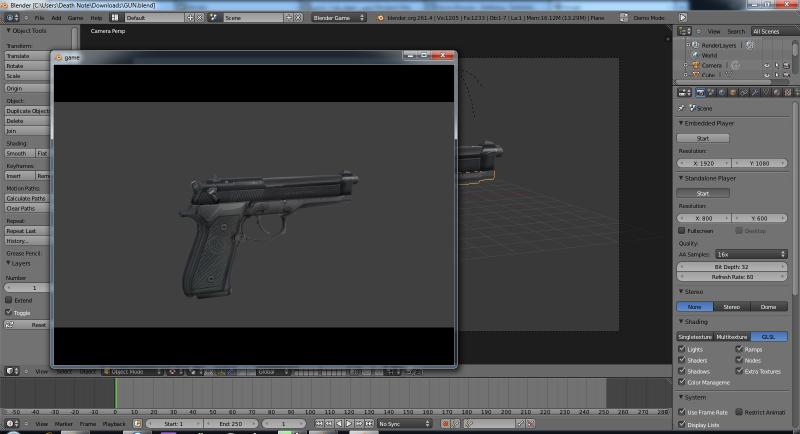
Task: Open the info editor type selector
Action: (12, 17)
